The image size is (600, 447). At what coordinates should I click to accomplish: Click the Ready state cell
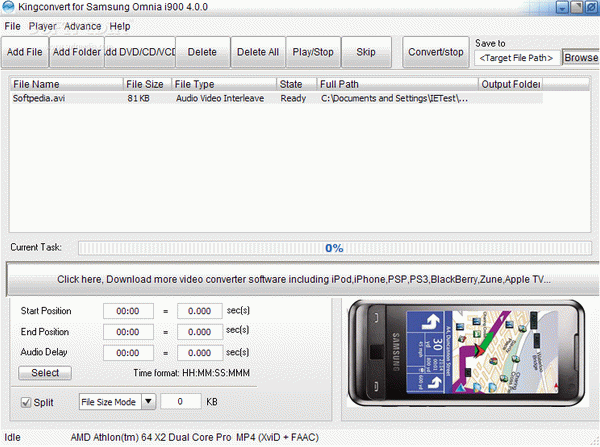tap(293, 98)
